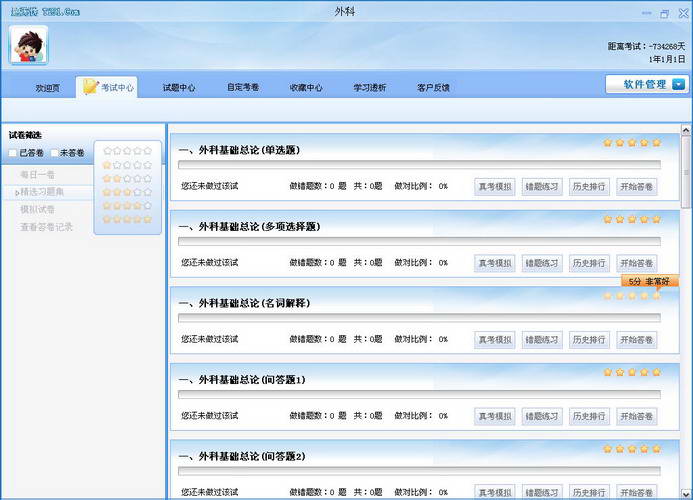Click 真考模拟 for 单选题 paper

coord(495,187)
